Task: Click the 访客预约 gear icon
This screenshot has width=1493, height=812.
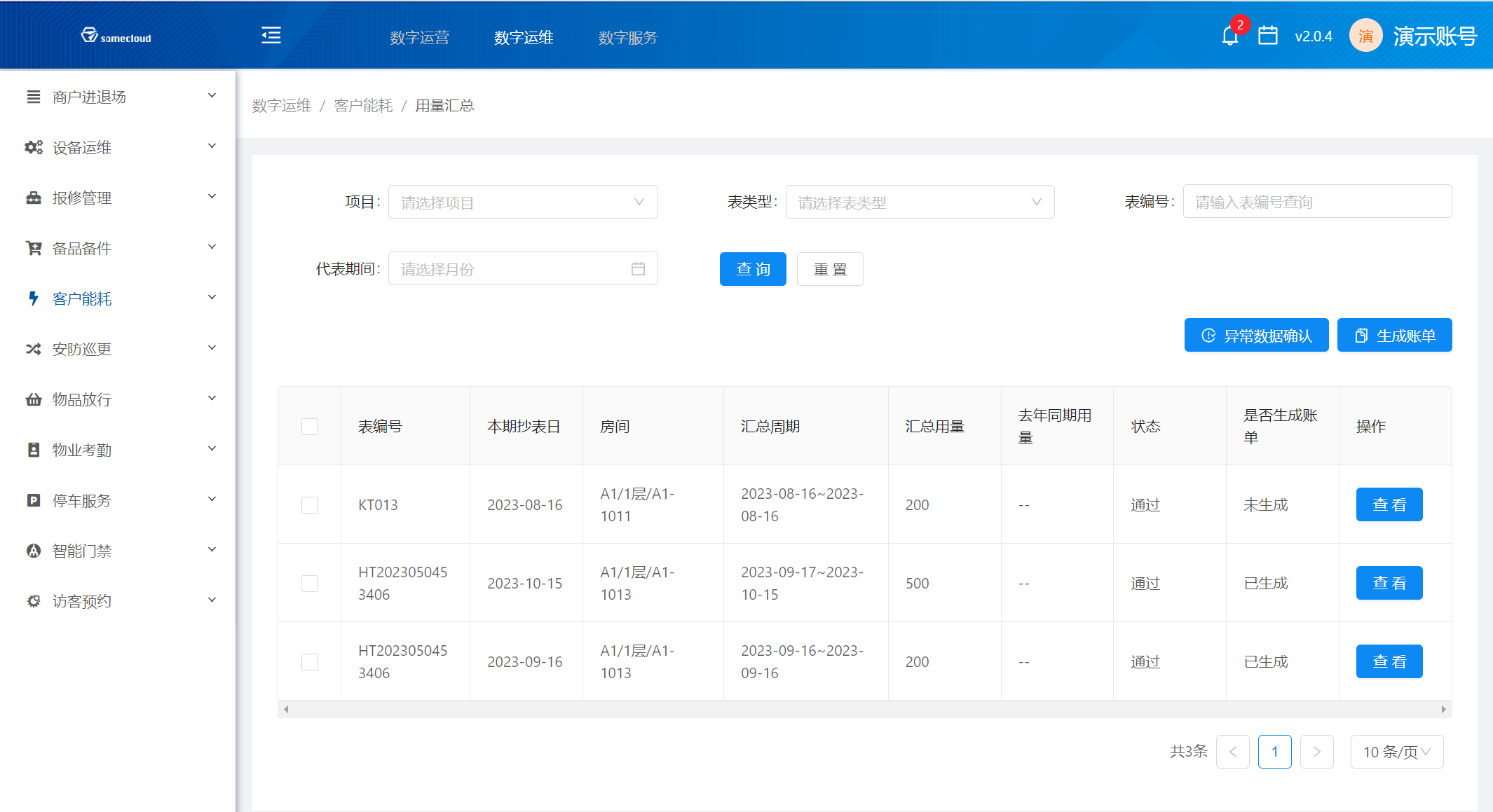Action: coord(33,601)
